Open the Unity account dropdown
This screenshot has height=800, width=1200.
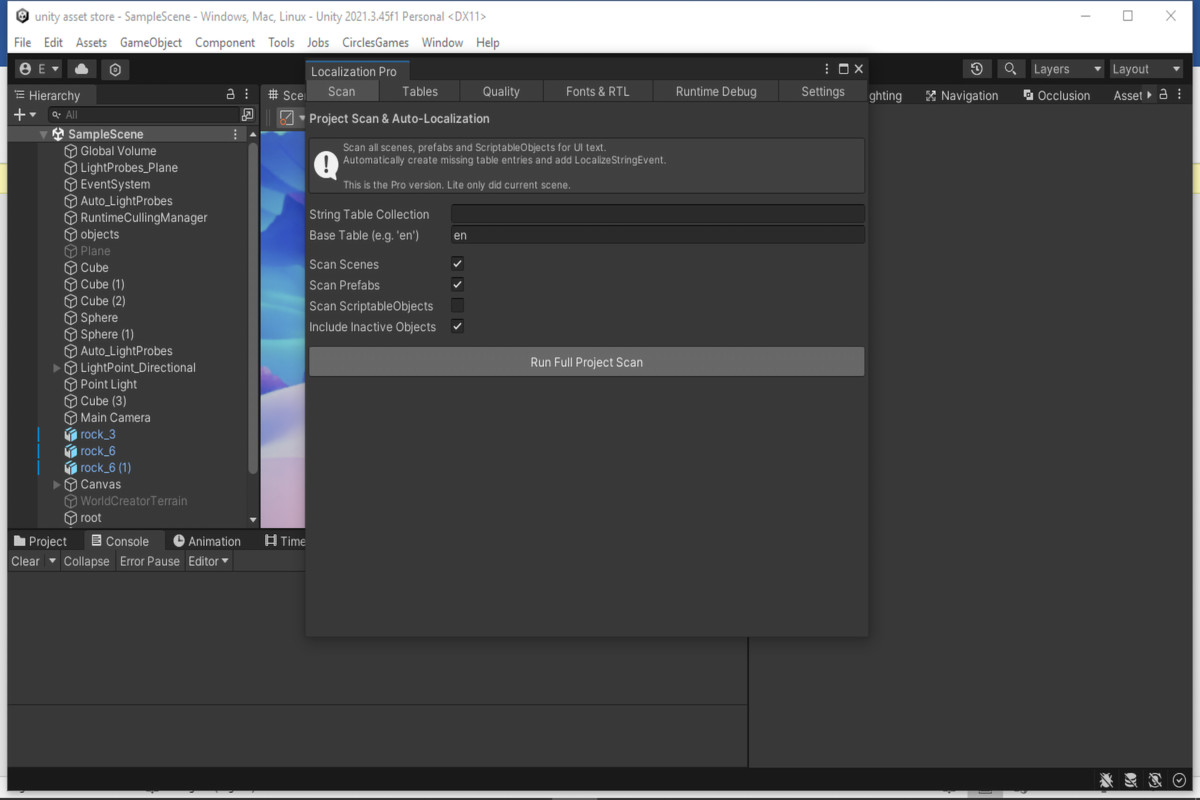pyautogui.click(x=39, y=69)
